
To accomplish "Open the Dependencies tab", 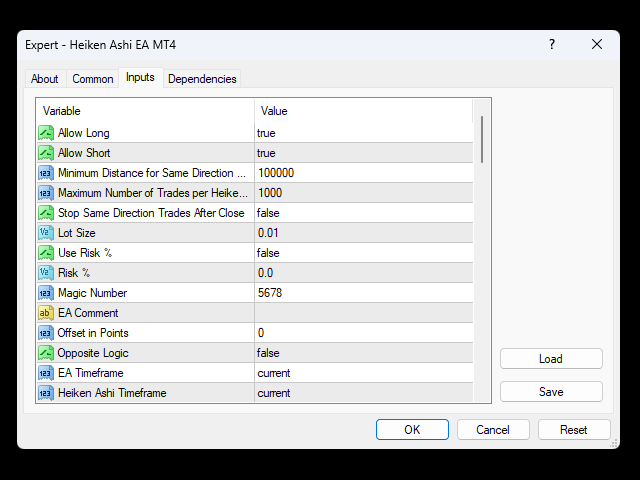I will (x=202, y=79).
